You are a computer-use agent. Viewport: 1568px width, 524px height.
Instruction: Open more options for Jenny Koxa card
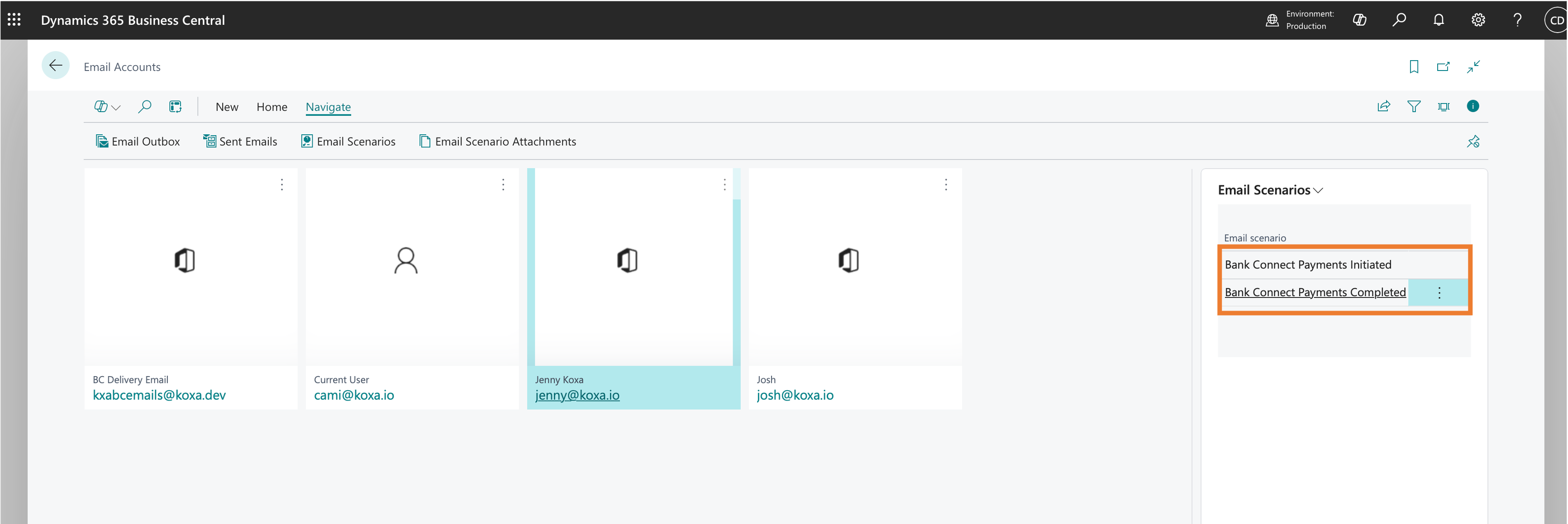pyautogui.click(x=724, y=185)
